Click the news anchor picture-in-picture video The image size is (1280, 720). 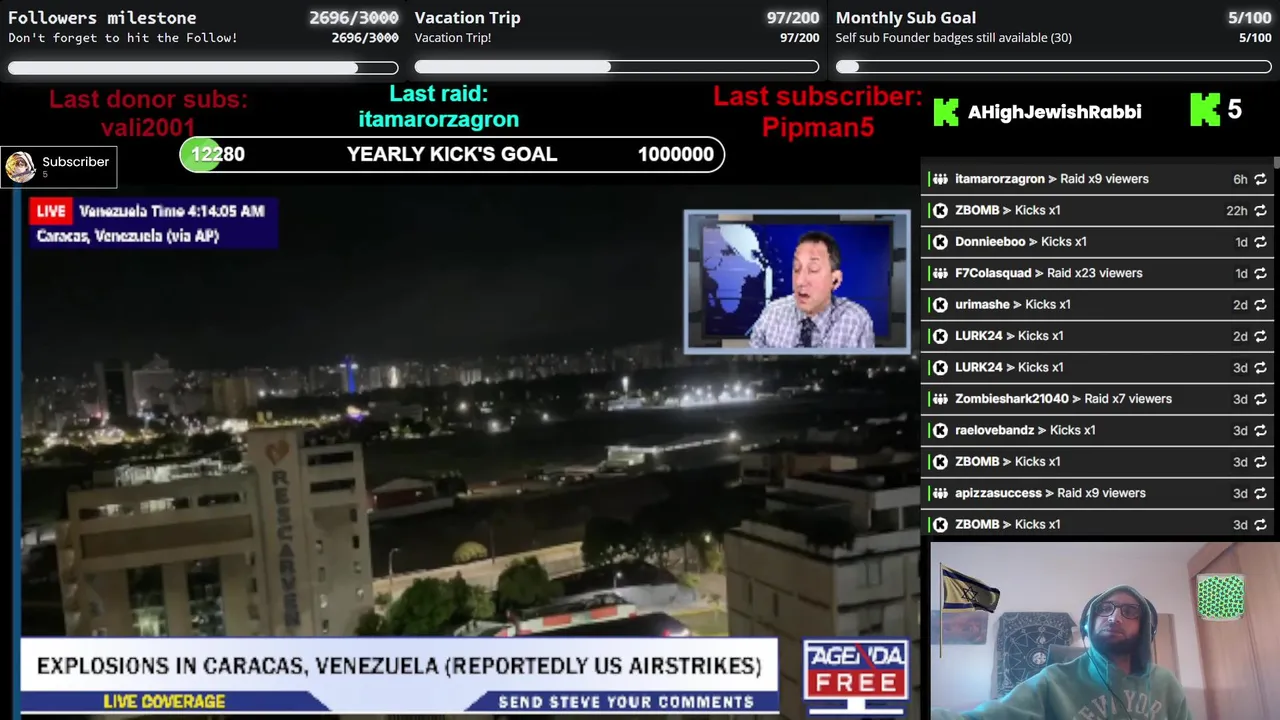tap(797, 282)
